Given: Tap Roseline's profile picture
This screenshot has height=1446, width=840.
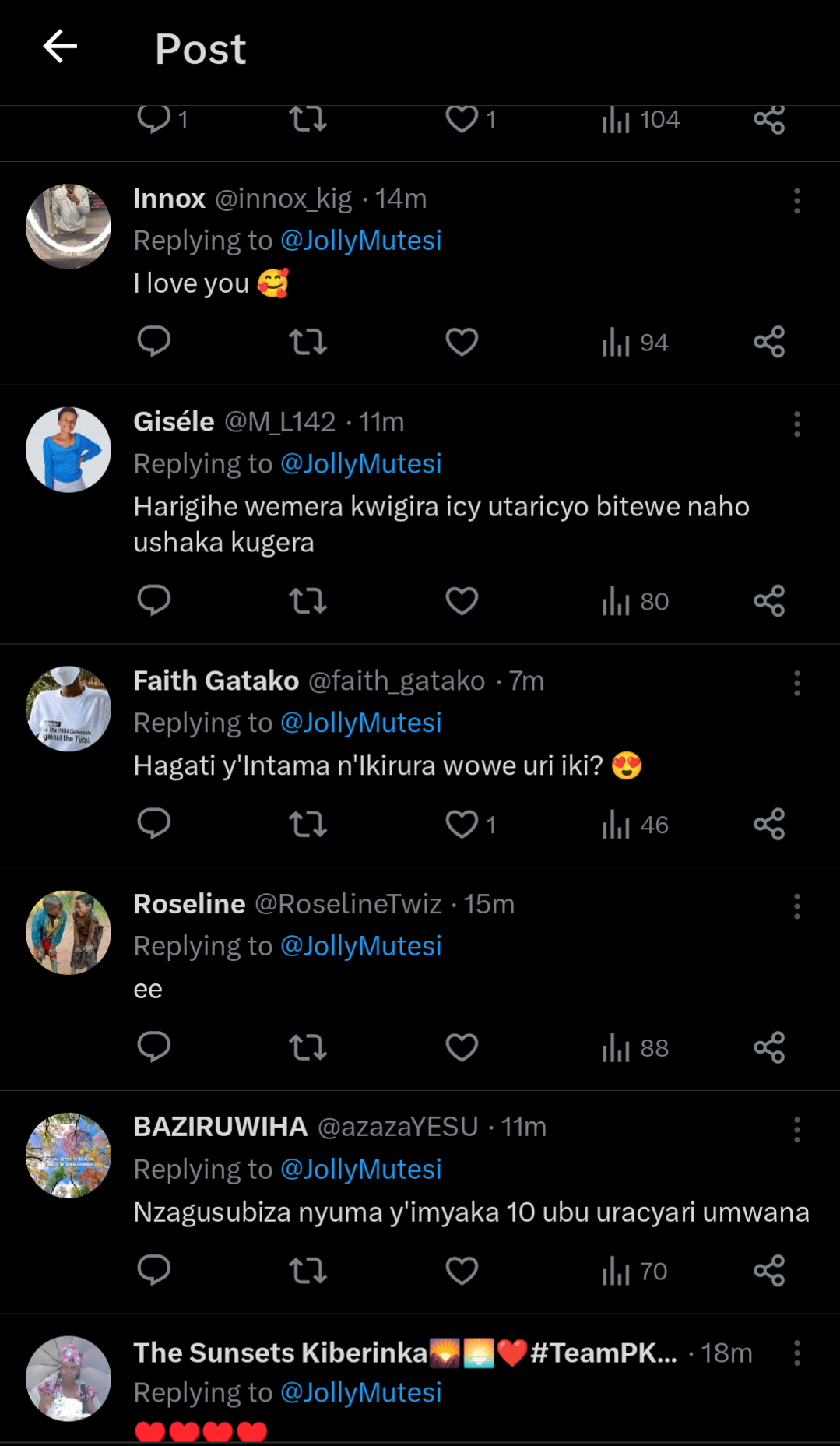Looking at the screenshot, I should [69, 933].
